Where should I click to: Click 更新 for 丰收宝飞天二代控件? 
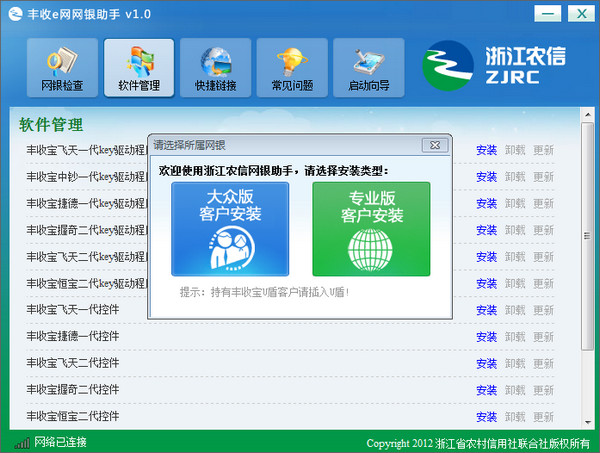[543, 362]
